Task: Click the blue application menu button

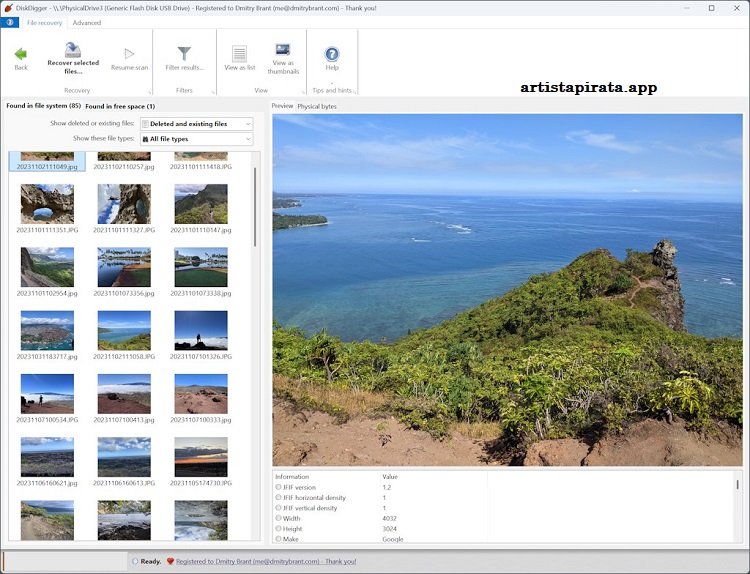Action: [x=11, y=22]
